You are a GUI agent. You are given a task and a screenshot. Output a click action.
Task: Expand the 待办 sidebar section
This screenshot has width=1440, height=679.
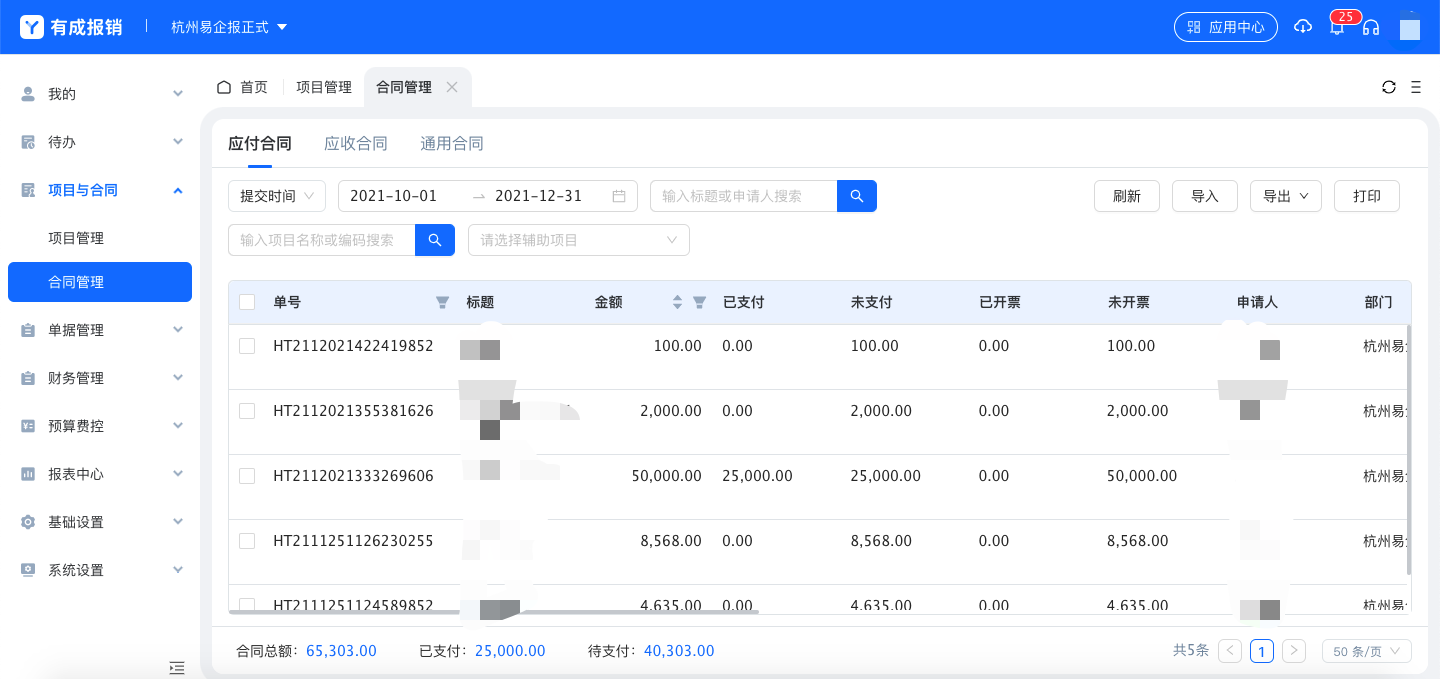[178, 142]
